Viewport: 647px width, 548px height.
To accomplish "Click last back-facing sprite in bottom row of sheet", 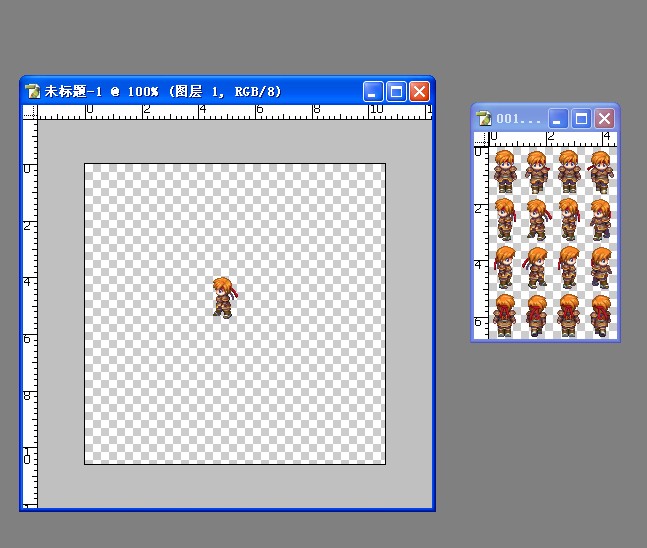I will coord(601,316).
